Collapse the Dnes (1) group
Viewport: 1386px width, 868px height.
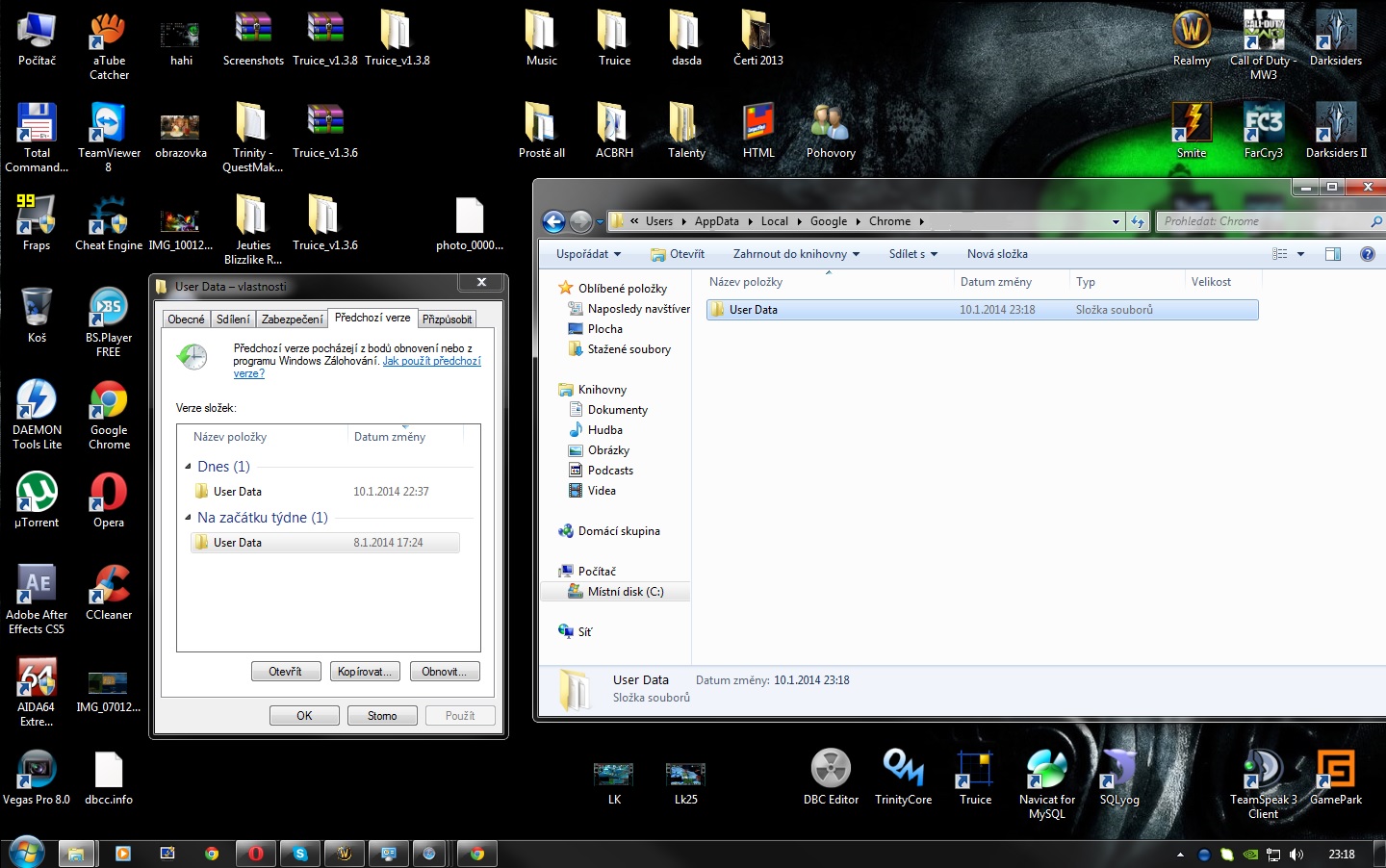point(188,466)
